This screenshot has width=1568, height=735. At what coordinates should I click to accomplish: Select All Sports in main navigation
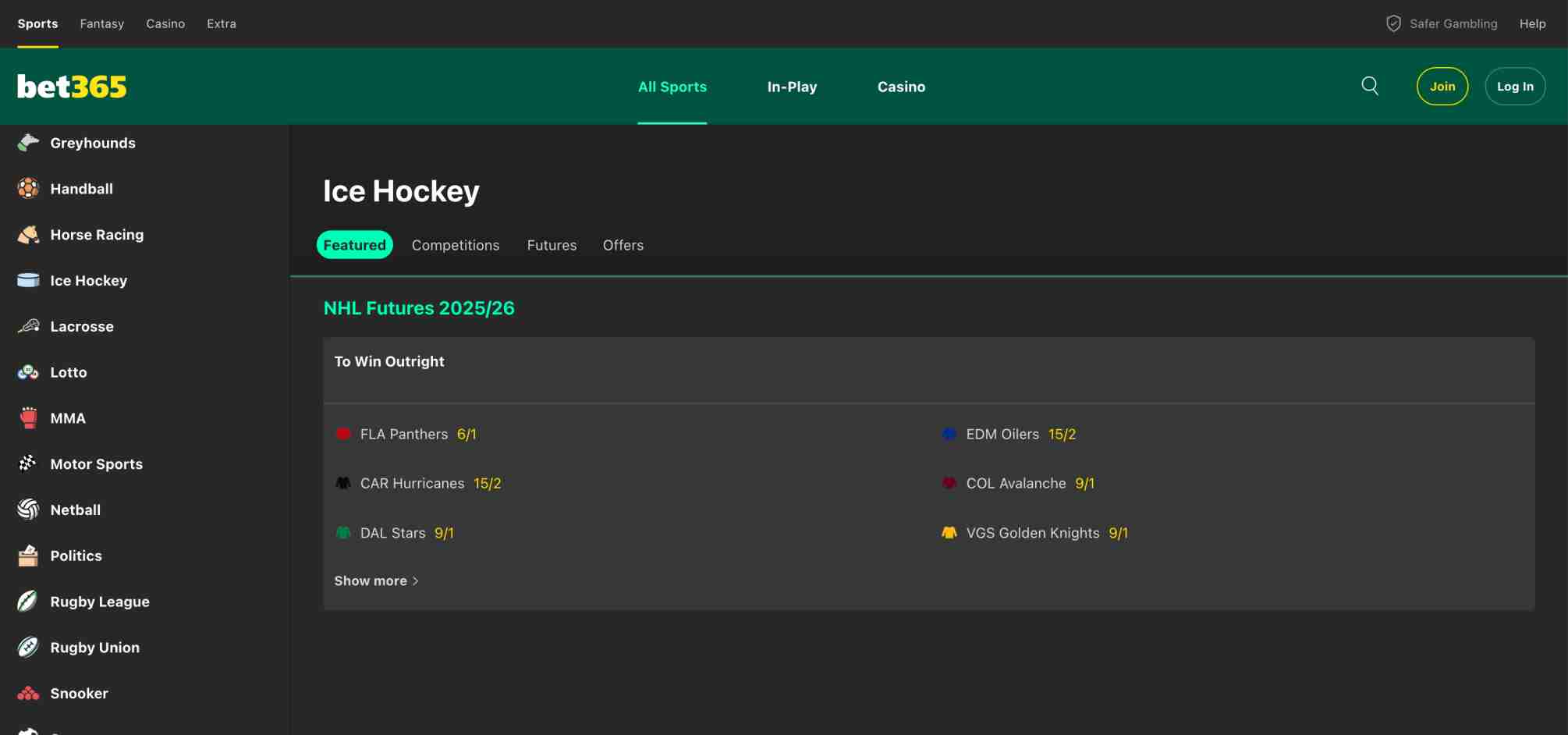pos(672,87)
